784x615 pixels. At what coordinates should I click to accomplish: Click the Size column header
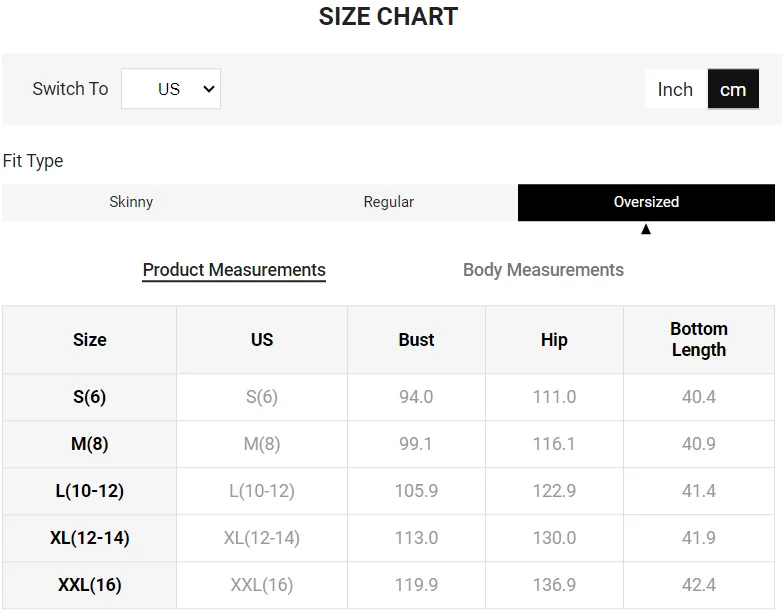pos(89,340)
